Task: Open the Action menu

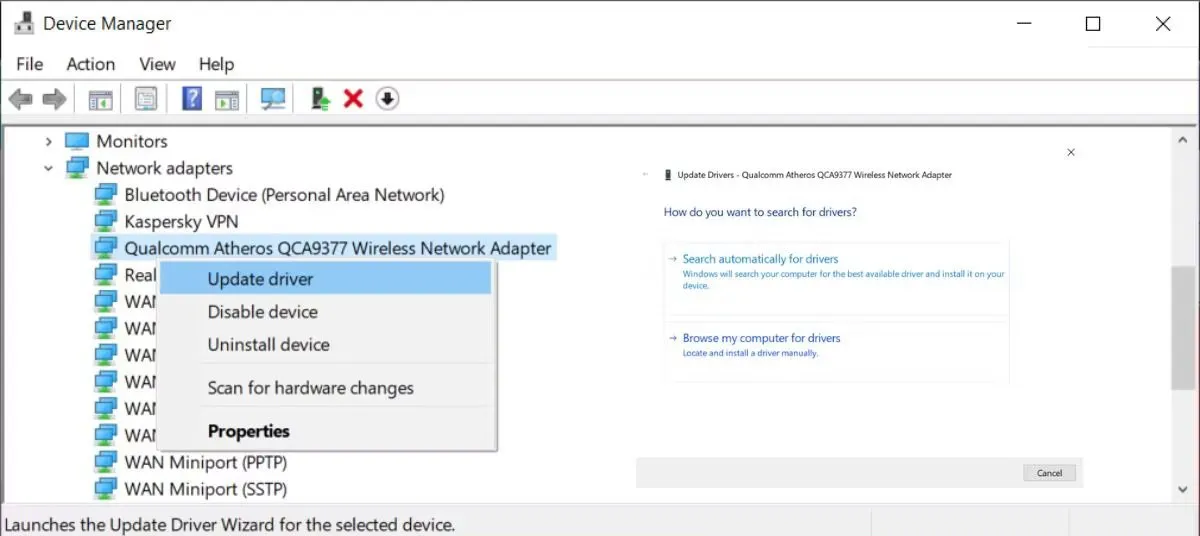Action: (90, 64)
